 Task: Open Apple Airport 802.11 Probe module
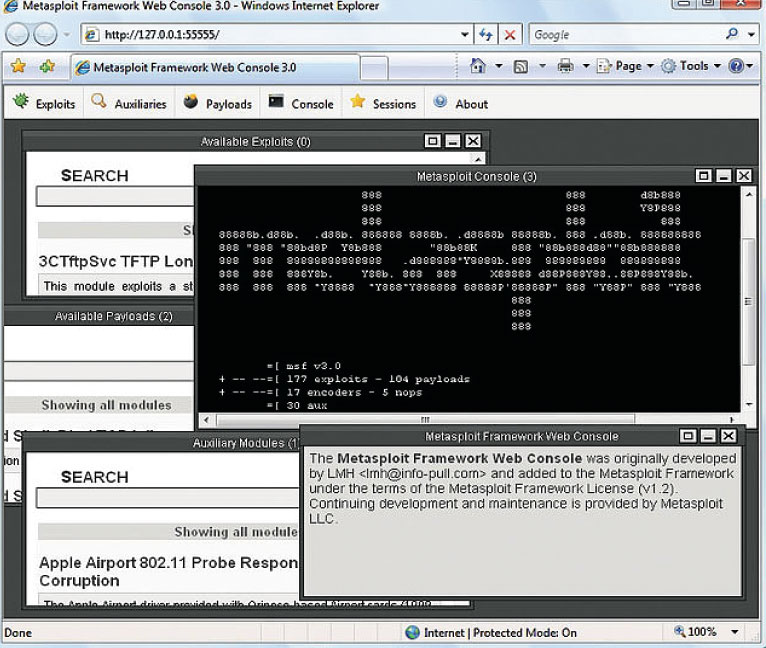(x=167, y=563)
